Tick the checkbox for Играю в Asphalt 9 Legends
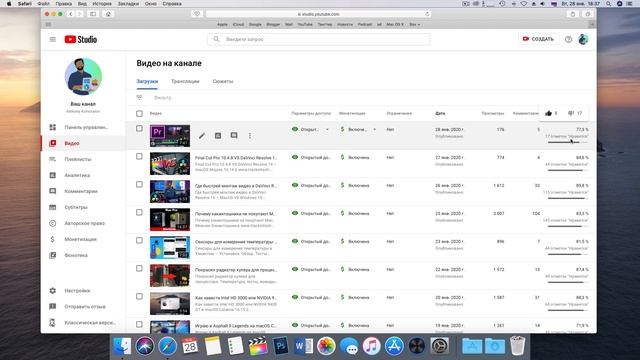 pos(139,324)
